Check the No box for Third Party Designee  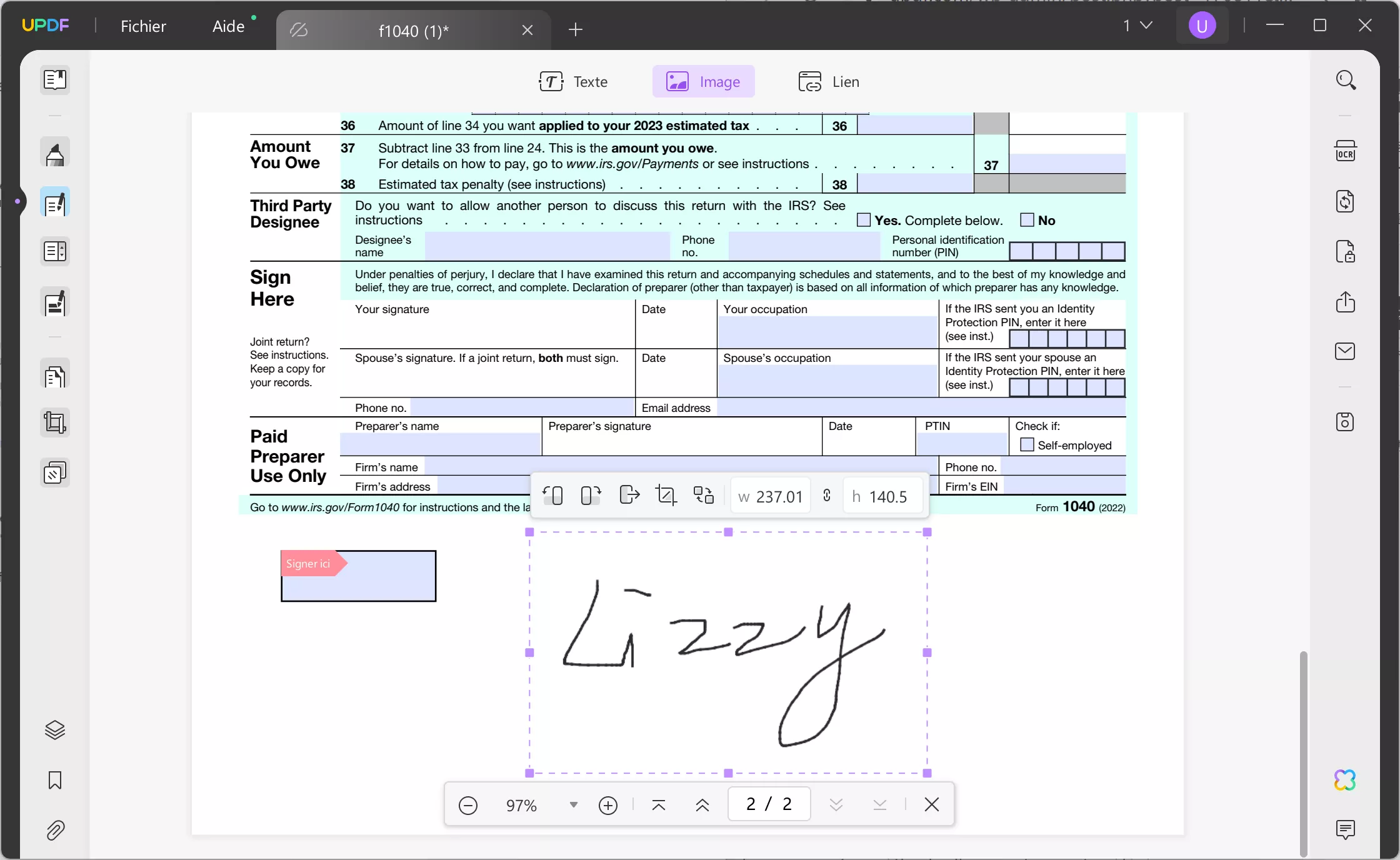(1026, 220)
